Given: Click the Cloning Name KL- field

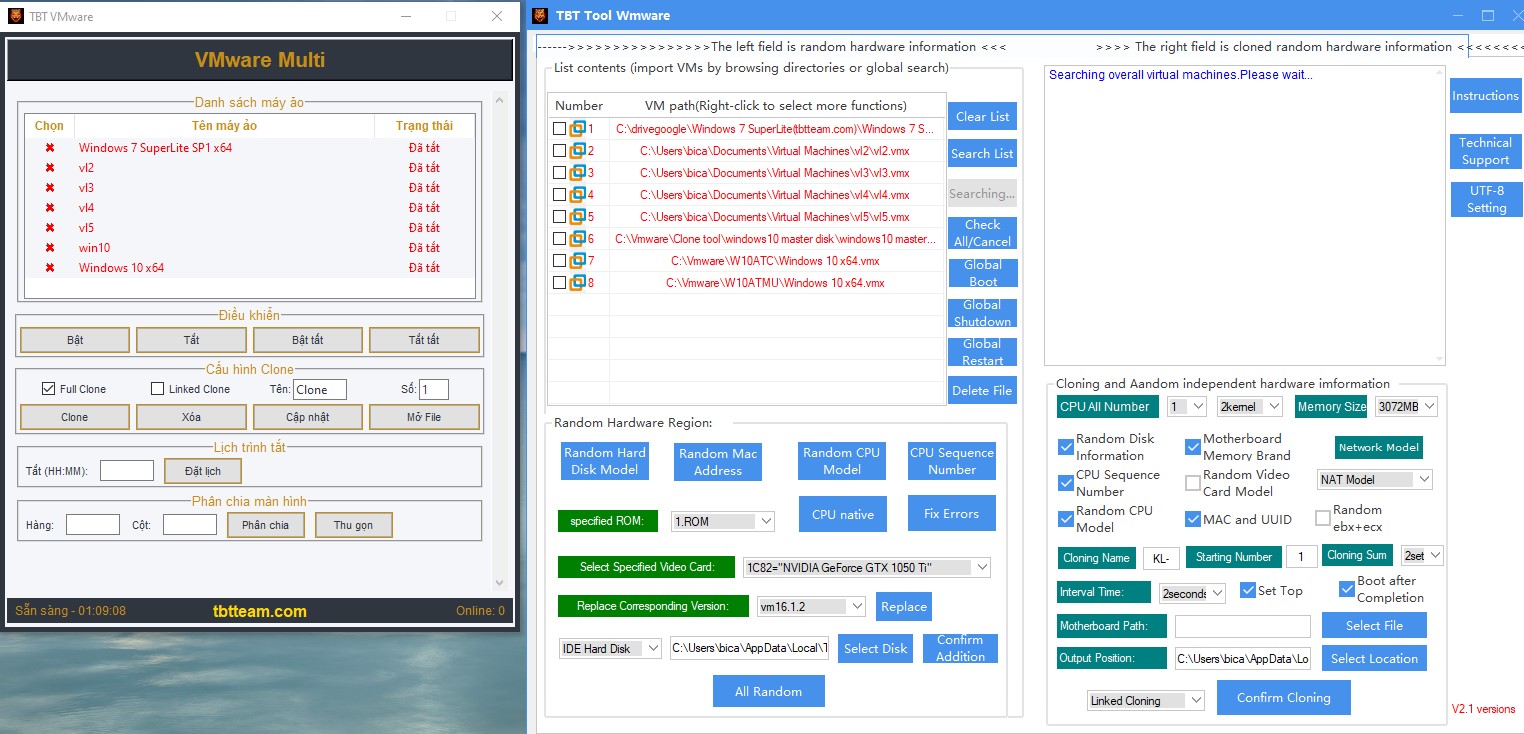Looking at the screenshot, I should click(1161, 558).
